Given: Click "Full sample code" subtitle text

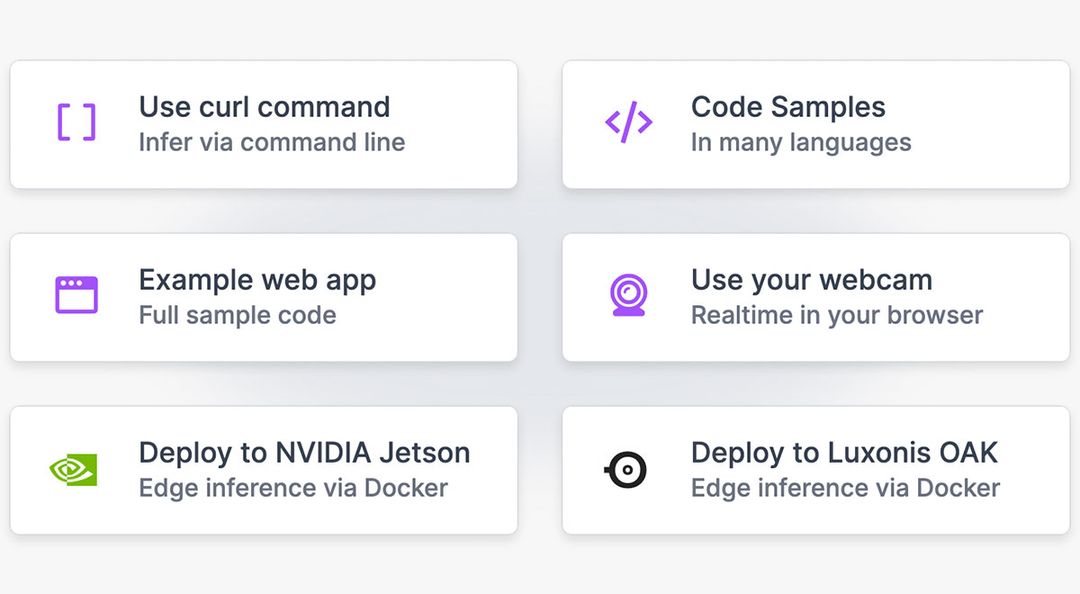Looking at the screenshot, I should click(x=237, y=316).
